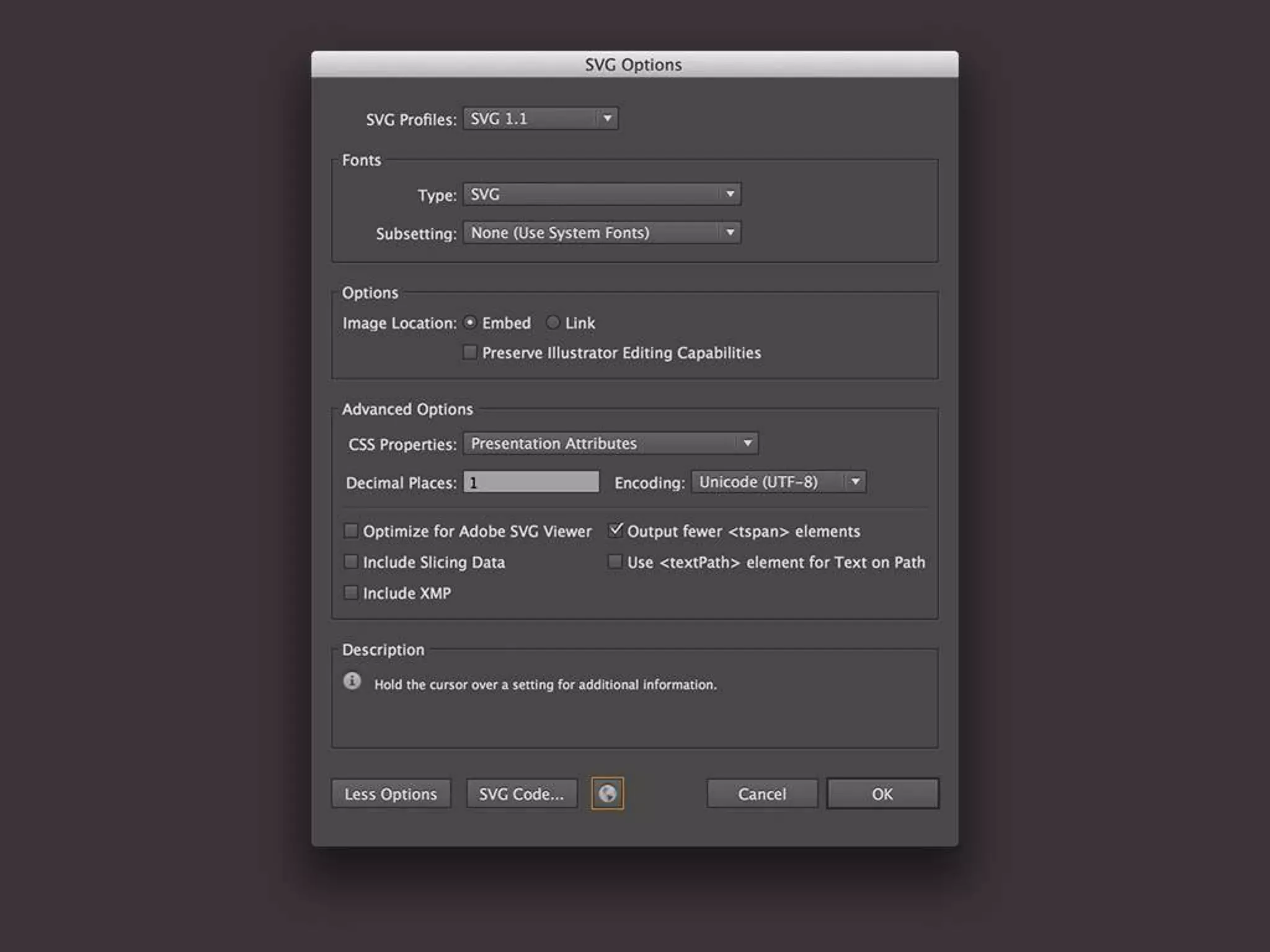1270x952 pixels.
Task: Expand the Encoding Unicode dropdown
Action: pyautogui.click(x=778, y=482)
